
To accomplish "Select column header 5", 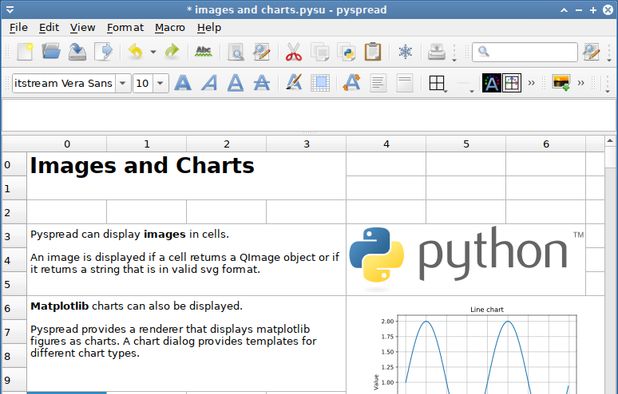I will [466, 144].
